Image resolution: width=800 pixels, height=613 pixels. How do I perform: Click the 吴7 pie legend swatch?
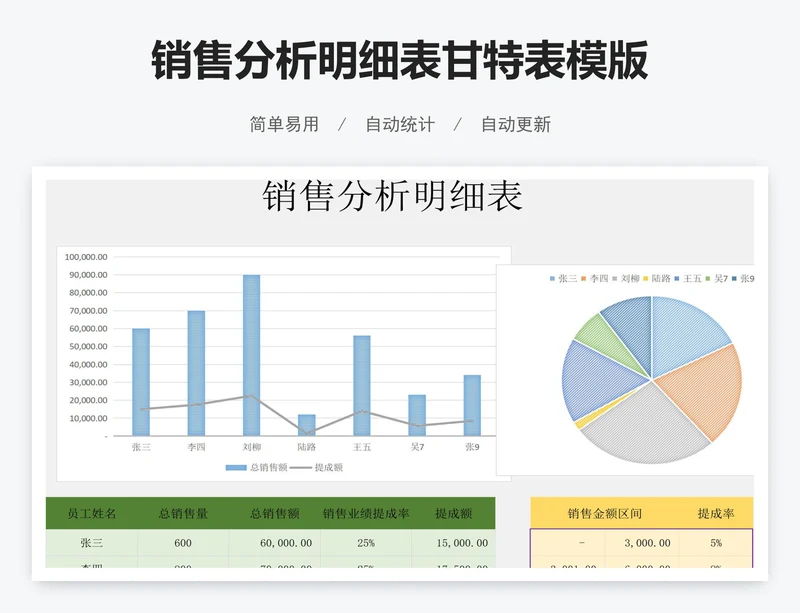(708, 279)
